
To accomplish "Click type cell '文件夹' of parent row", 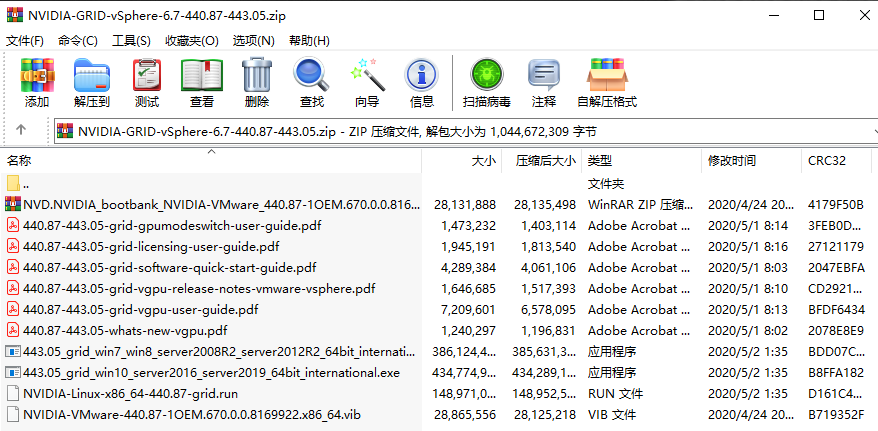I will pos(605,184).
